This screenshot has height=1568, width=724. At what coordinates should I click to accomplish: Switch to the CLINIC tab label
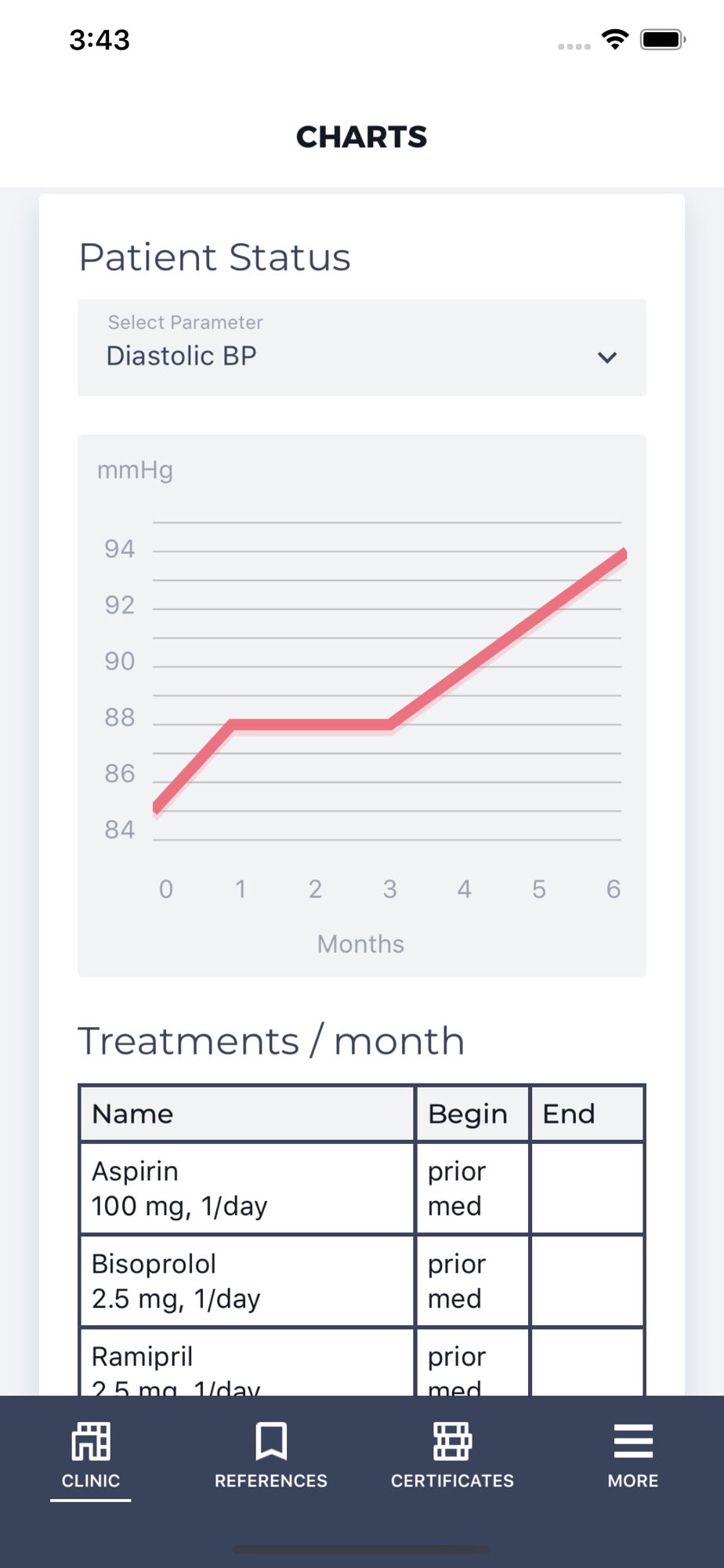(91, 1481)
